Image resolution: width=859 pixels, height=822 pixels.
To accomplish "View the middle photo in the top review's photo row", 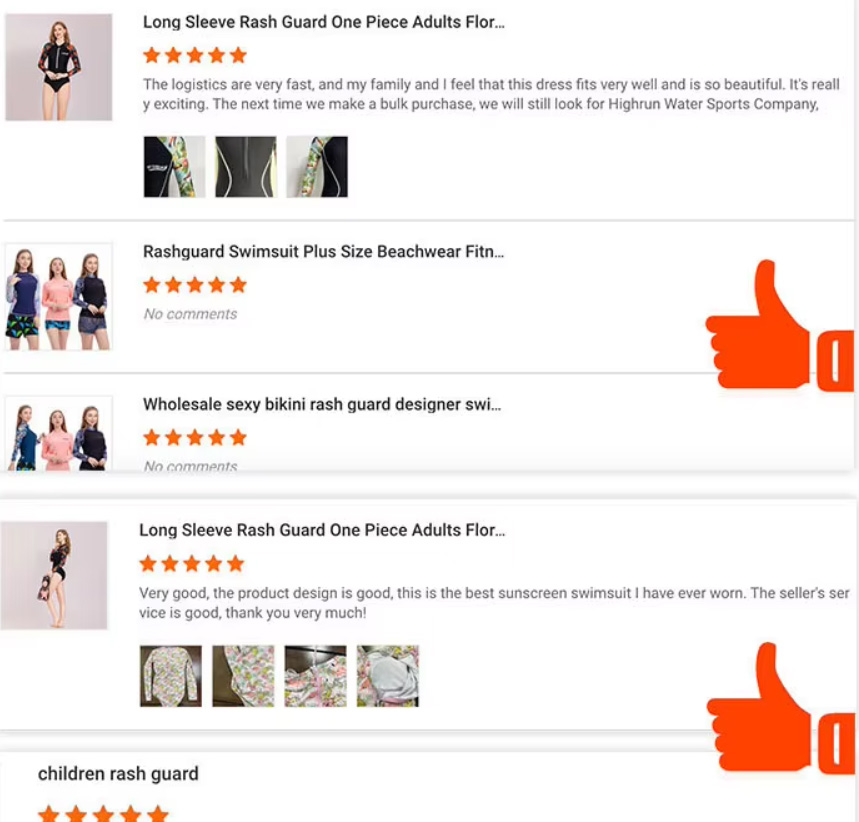I will click(246, 167).
